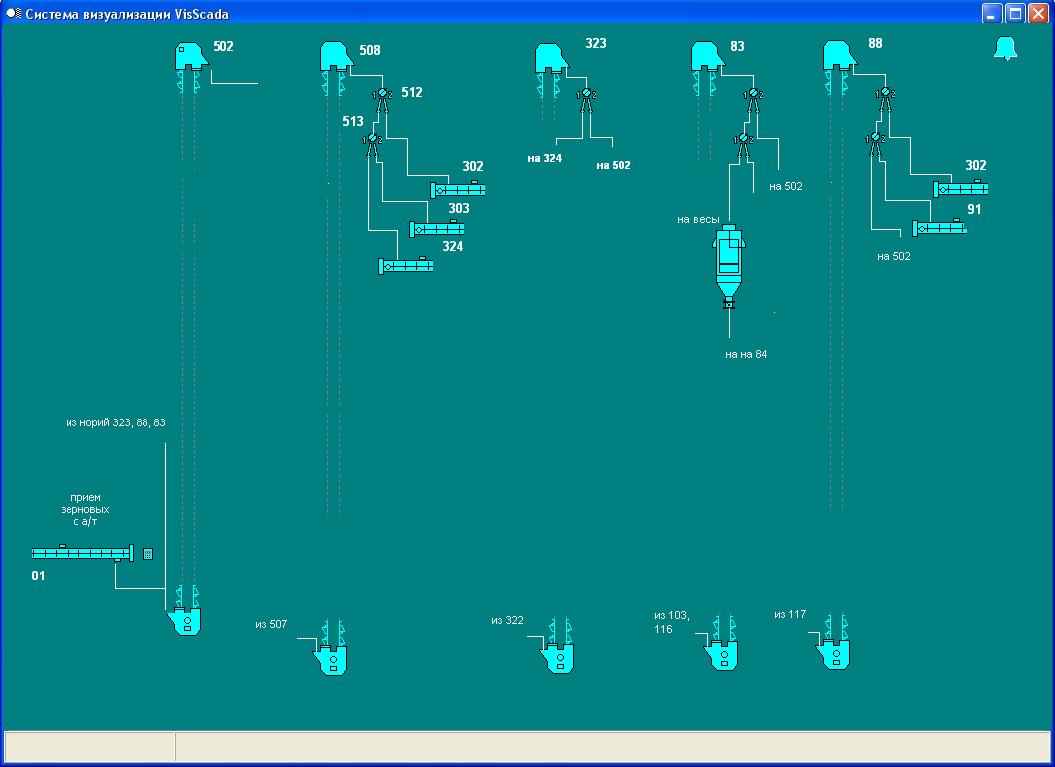Viewport: 1055px width, 767px height.
Task: Click the elevator 508 head unit
Action: point(336,56)
